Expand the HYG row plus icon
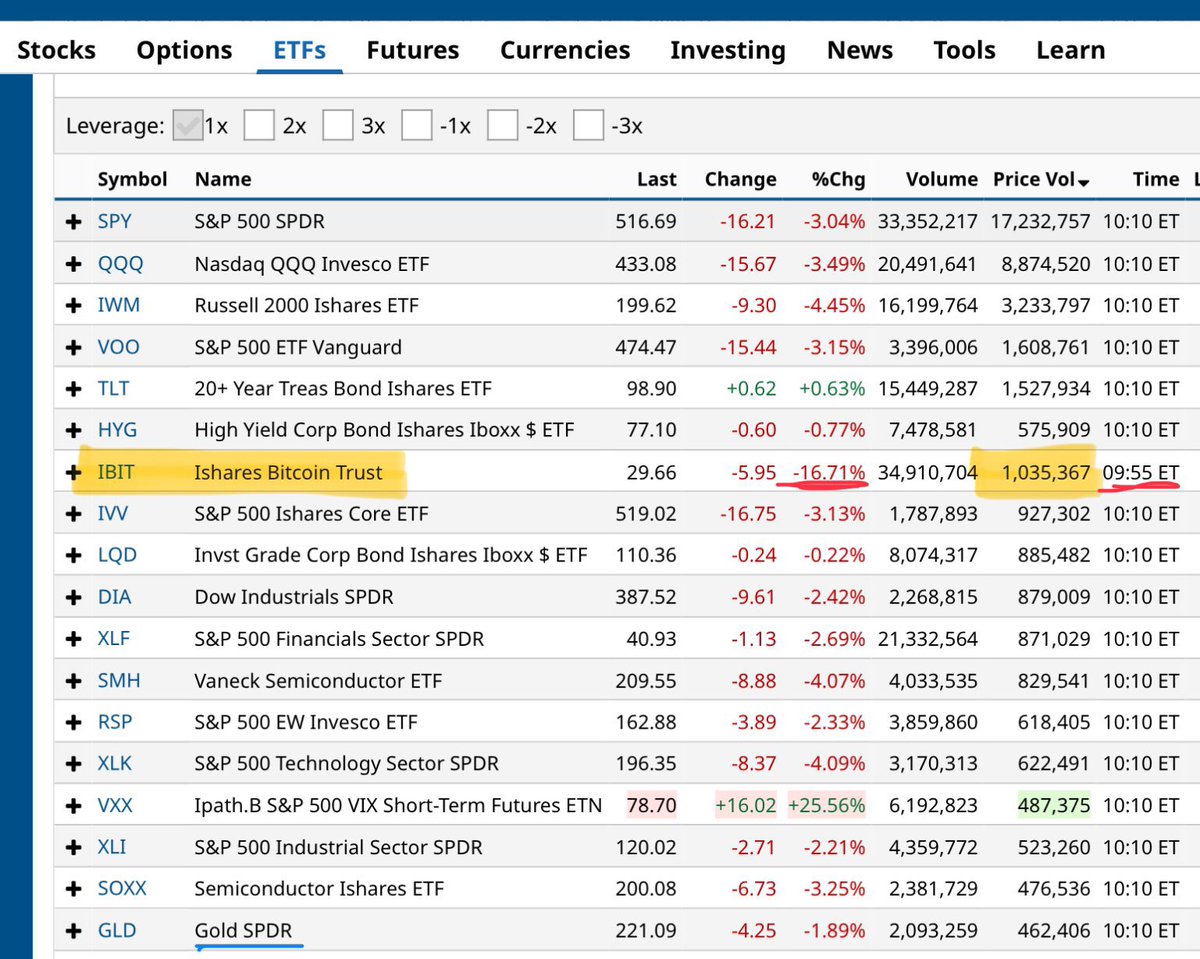 [73, 430]
